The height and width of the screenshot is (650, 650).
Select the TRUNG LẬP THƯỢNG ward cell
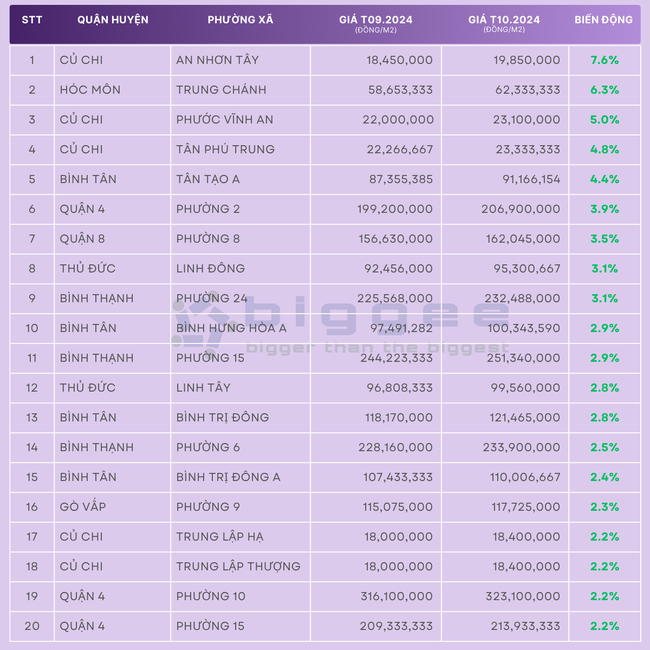240,566
